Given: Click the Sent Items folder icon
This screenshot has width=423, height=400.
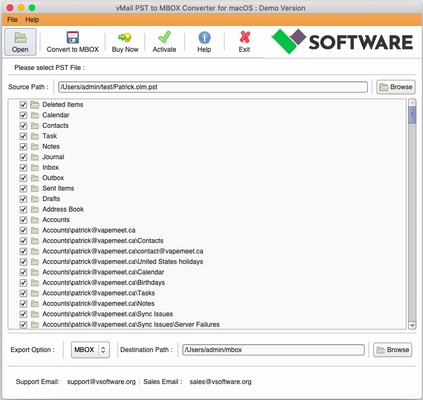Looking at the screenshot, I should pos(35,188).
